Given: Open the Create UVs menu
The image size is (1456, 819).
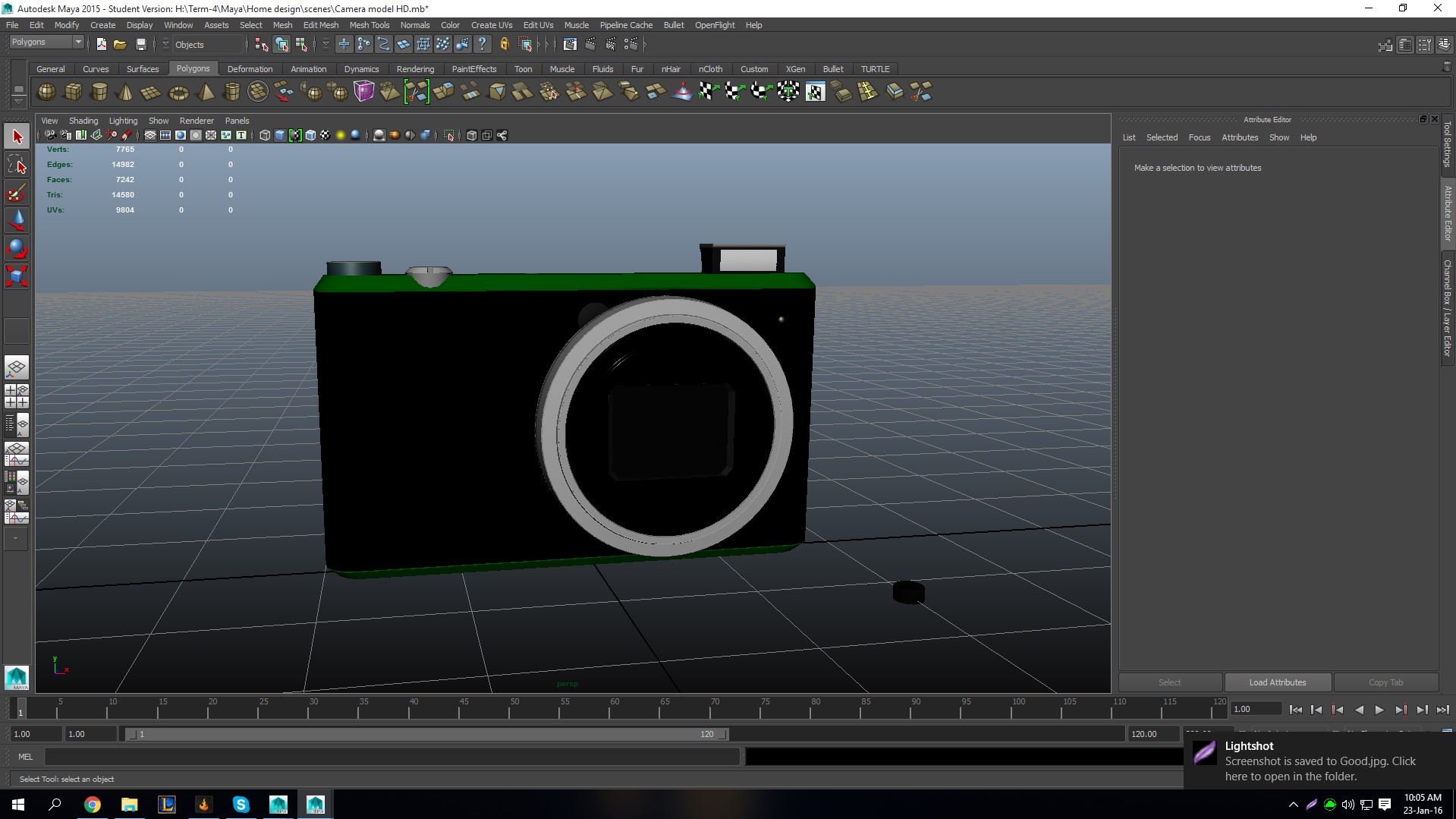Looking at the screenshot, I should [x=492, y=25].
